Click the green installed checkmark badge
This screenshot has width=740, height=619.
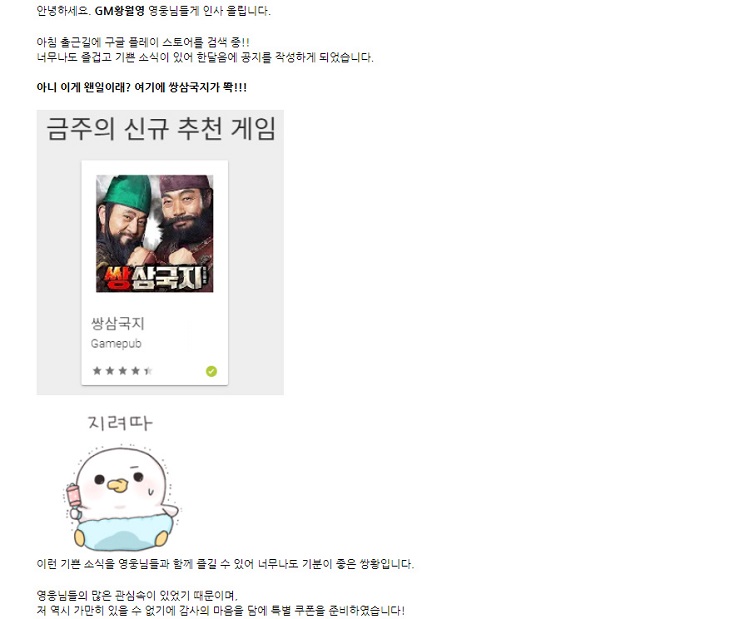pyautogui.click(x=211, y=371)
